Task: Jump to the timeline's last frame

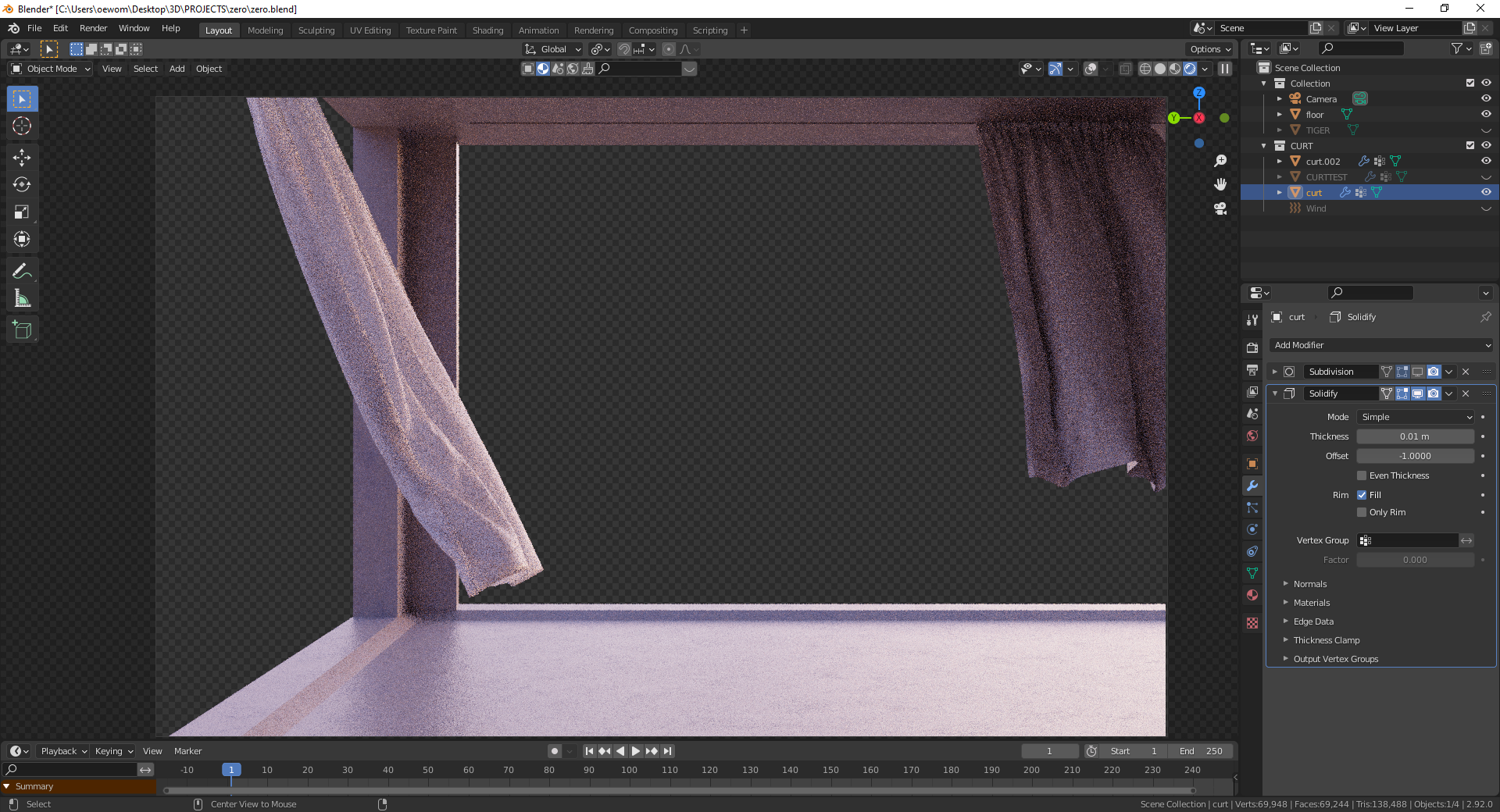Action: click(x=667, y=751)
